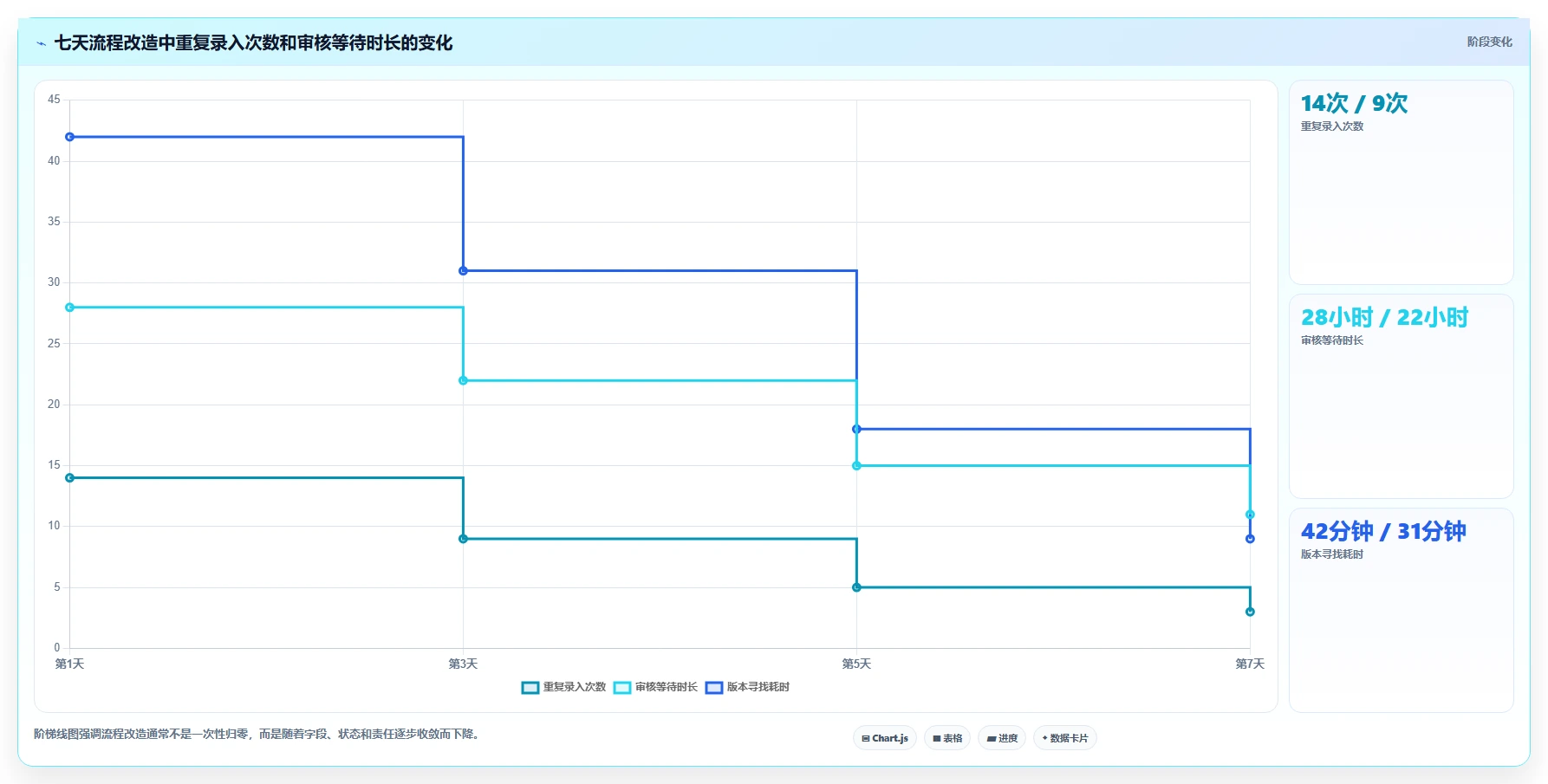Toggle the 版本寻找耗时 legend swatch
The image size is (1548, 784).
[x=714, y=688]
